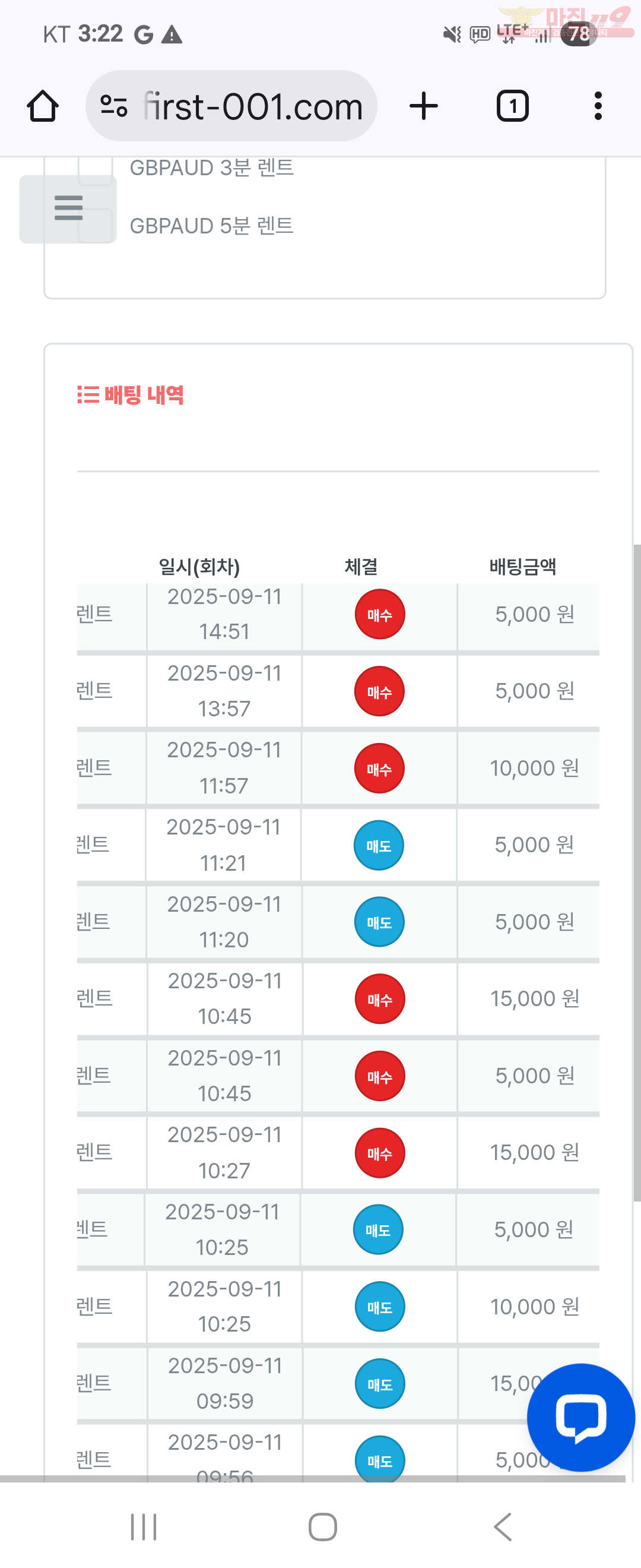This screenshot has height=1568, width=641.
Task: Check the GBPAUD 3분 렌트 checkbox
Action: (x=96, y=169)
